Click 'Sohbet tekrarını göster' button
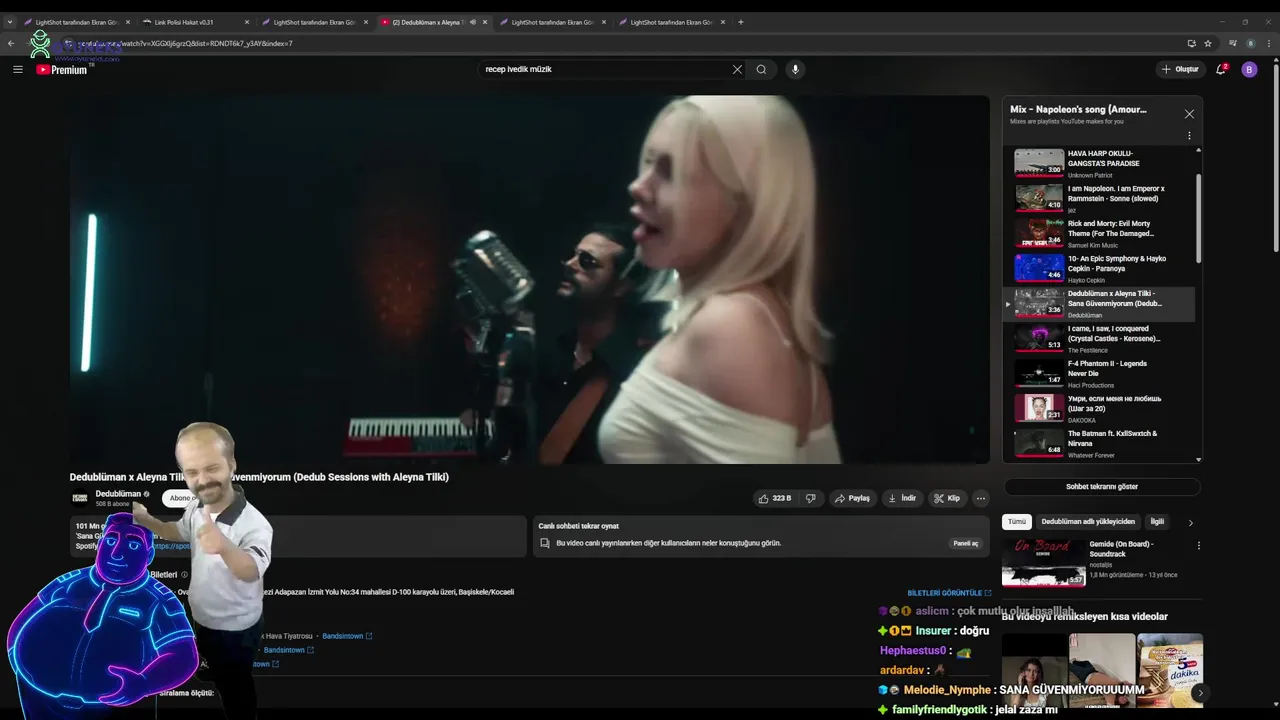The image size is (1280, 720). tap(1102, 486)
